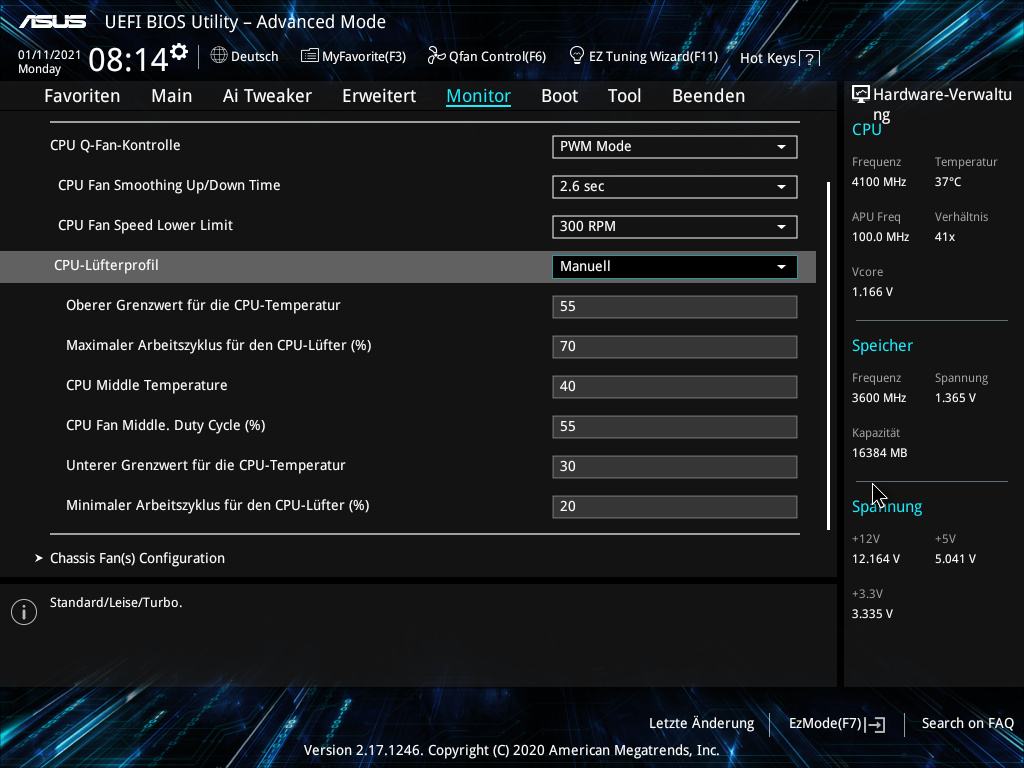Go to the Erweitert tab
This screenshot has height=768, width=1024.
379,96
